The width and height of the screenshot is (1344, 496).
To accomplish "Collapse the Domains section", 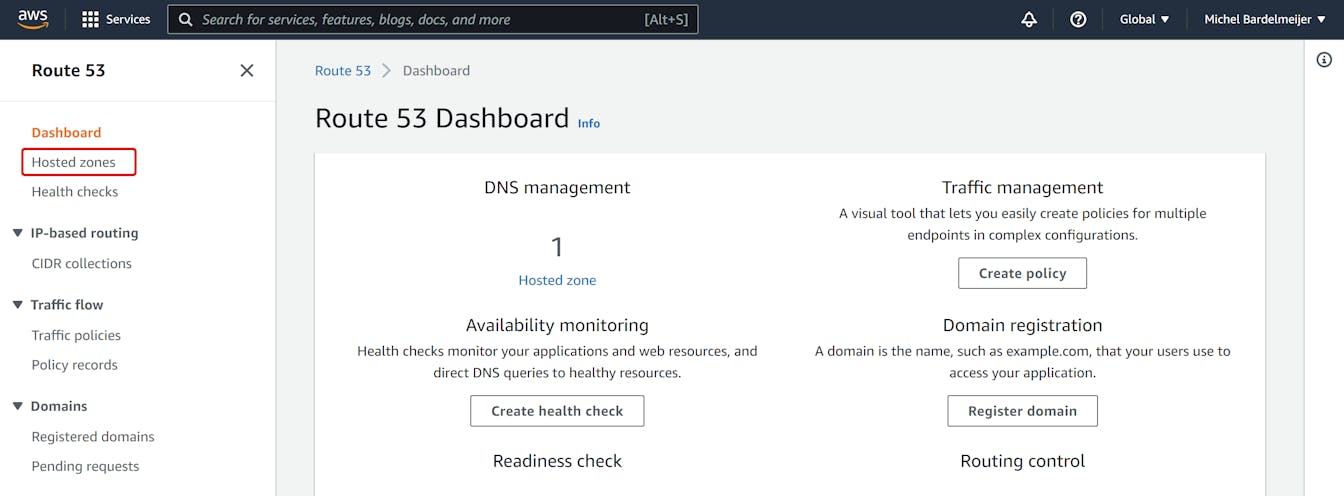I will point(18,406).
